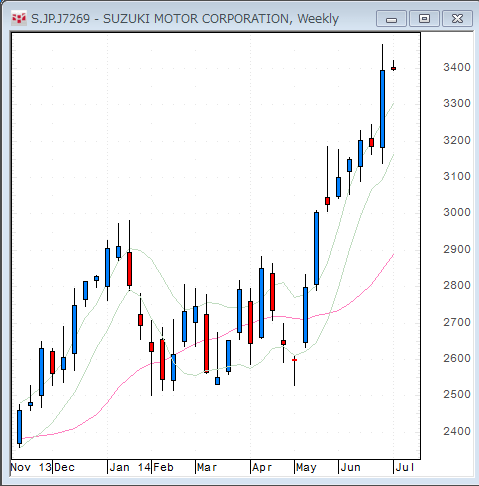Click the chart window's app icon
479x486 pixels.
[x=19, y=19]
